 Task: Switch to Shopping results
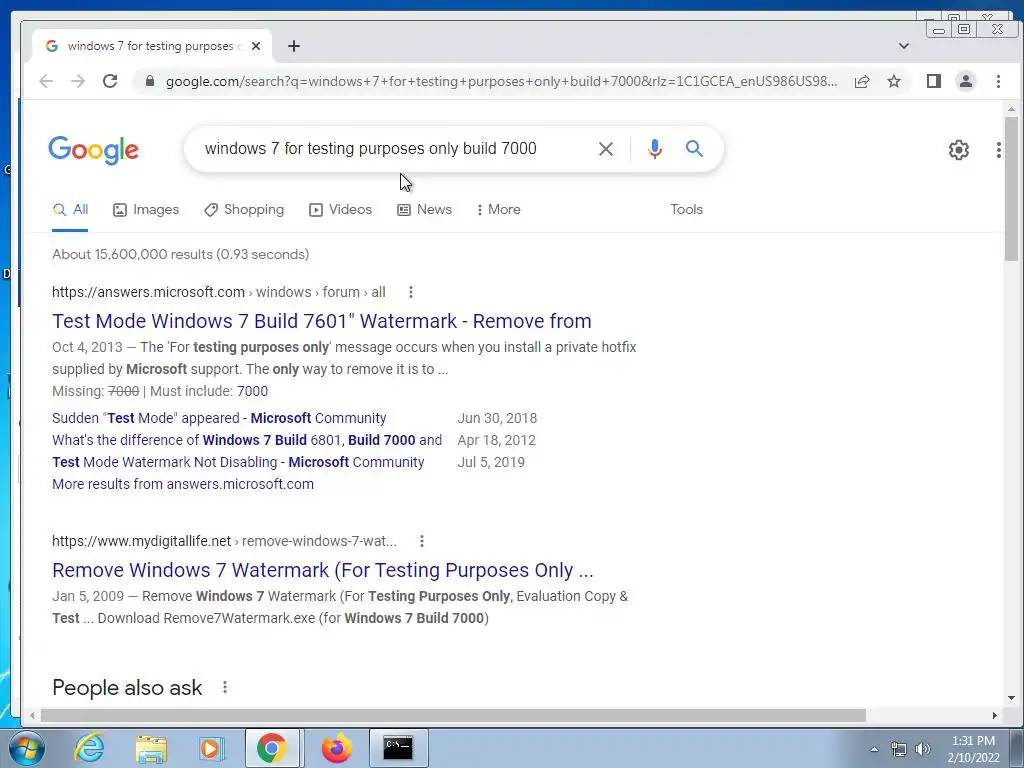pos(244,210)
